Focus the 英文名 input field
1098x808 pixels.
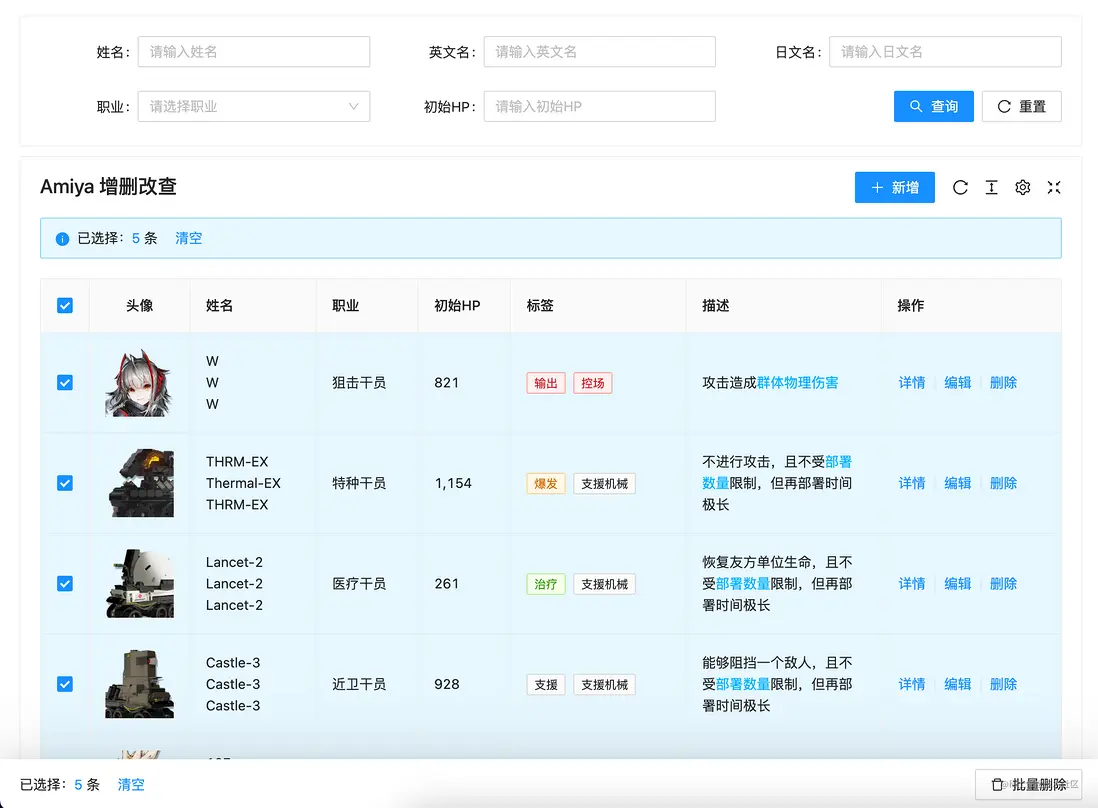click(x=599, y=52)
